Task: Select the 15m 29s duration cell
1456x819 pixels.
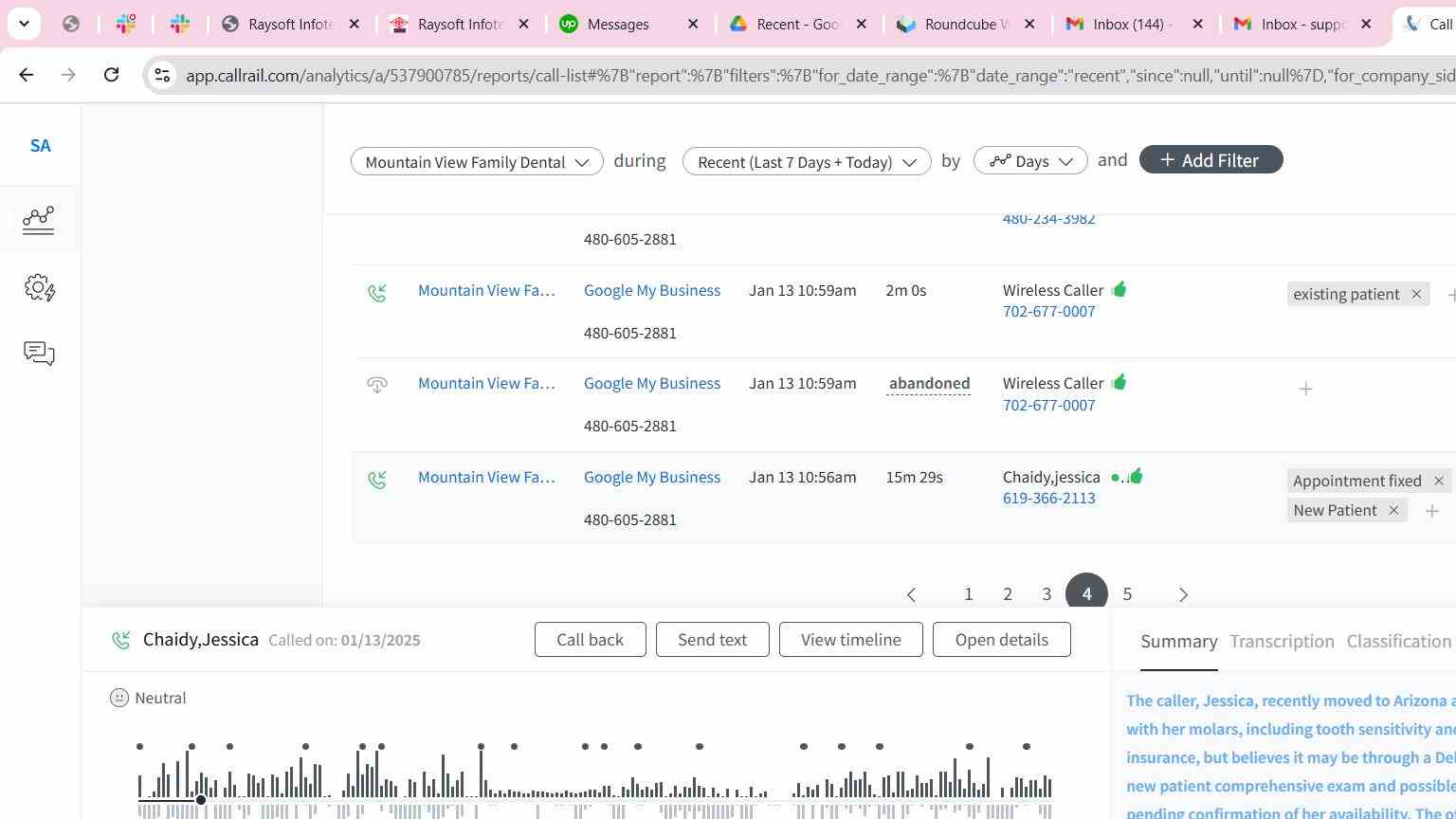Action: pos(914,477)
